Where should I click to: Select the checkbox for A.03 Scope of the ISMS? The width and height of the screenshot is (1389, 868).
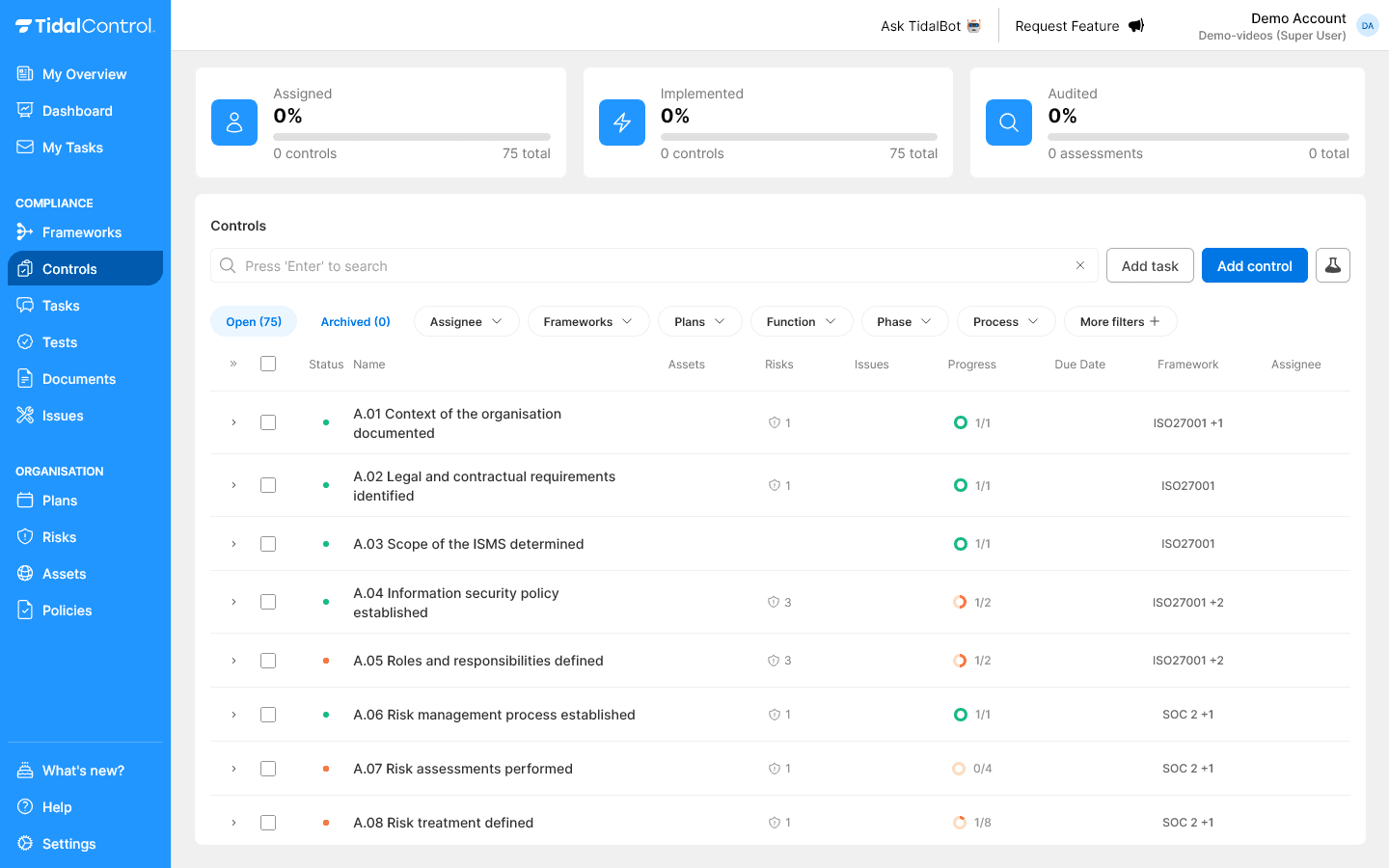(268, 543)
